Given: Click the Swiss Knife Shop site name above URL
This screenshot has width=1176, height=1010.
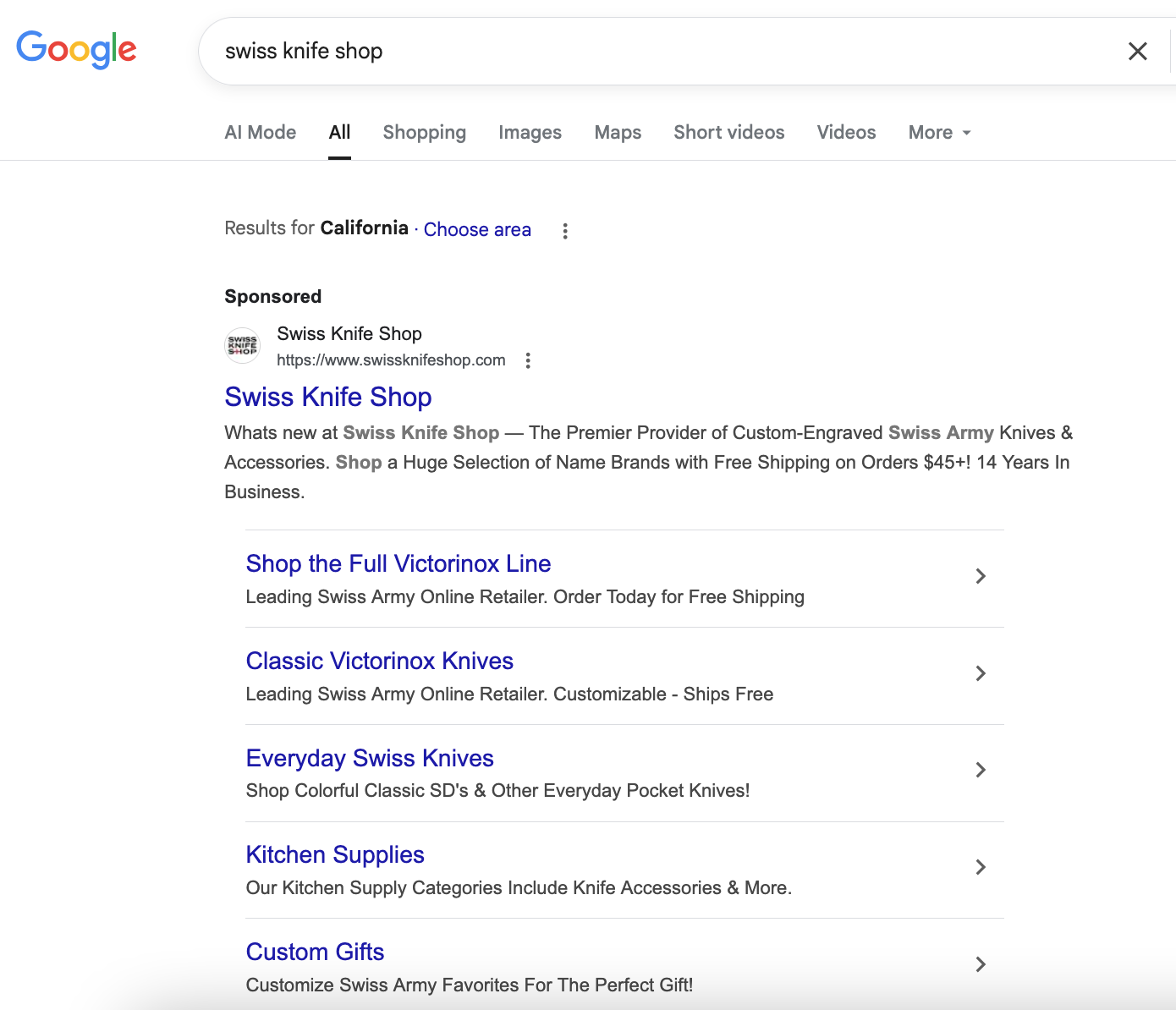Looking at the screenshot, I should pyautogui.click(x=349, y=333).
